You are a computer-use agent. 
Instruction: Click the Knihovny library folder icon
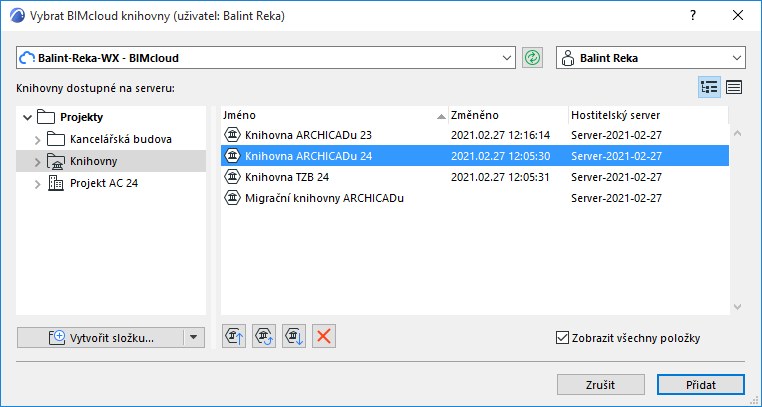coord(56,161)
